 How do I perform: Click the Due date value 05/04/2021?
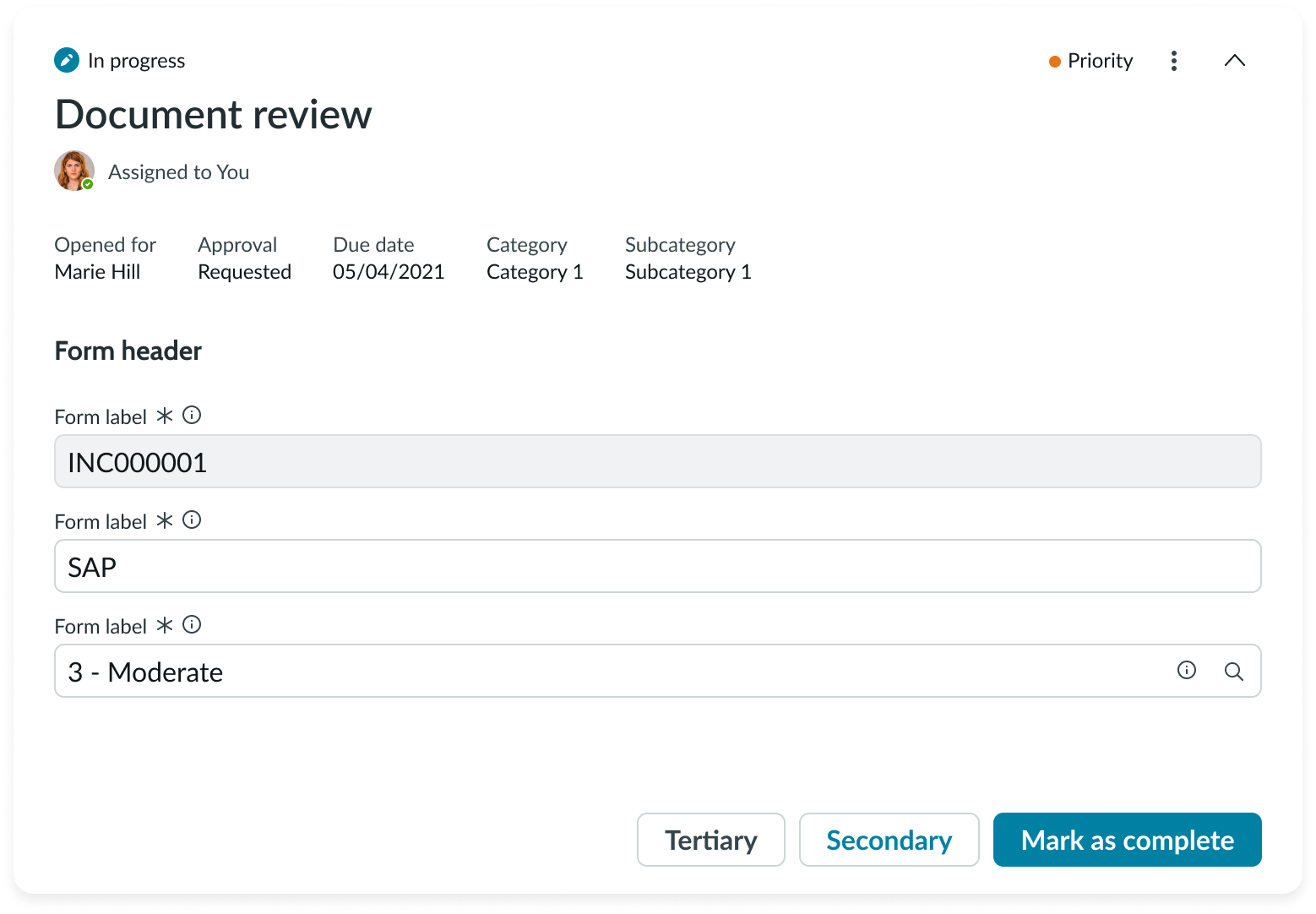click(389, 272)
